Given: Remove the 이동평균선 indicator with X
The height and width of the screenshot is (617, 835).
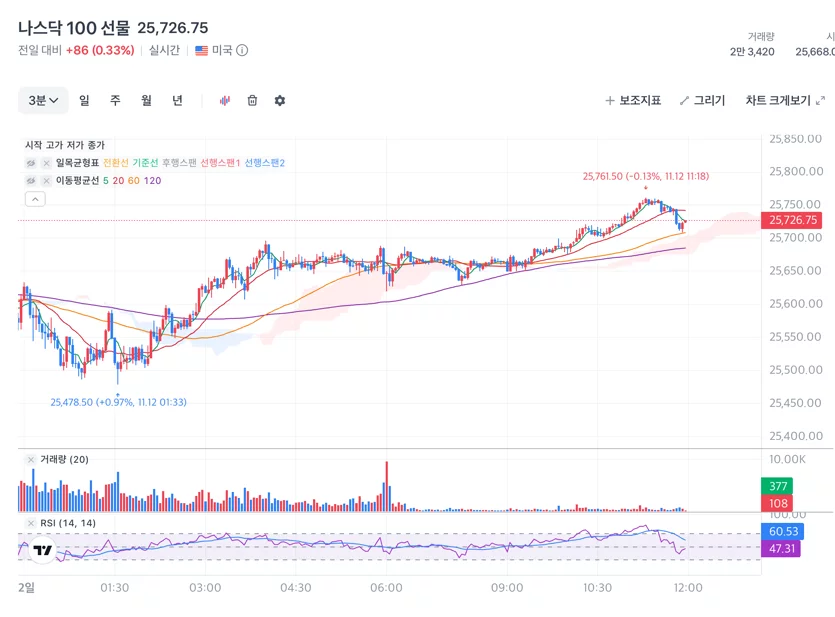Looking at the screenshot, I should pyautogui.click(x=46, y=181).
